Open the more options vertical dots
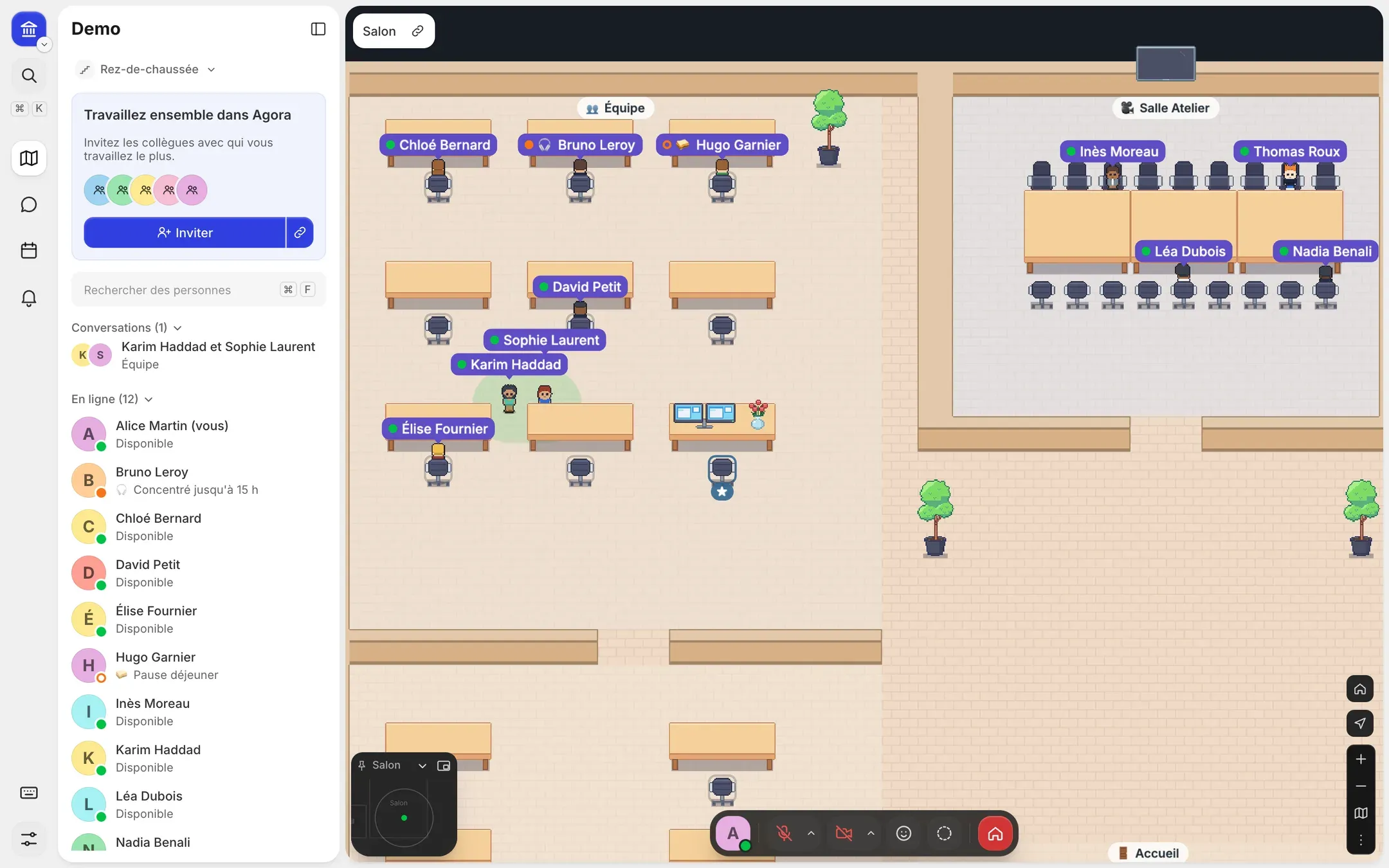The image size is (1389, 868). [1360, 840]
